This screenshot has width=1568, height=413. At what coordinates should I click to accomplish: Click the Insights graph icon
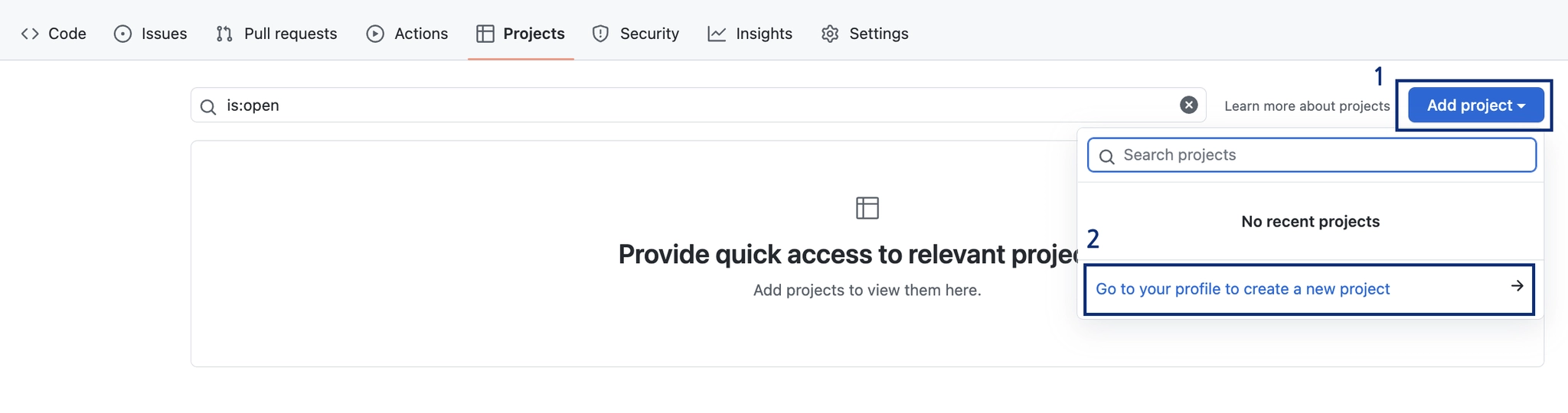(x=717, y=34)
